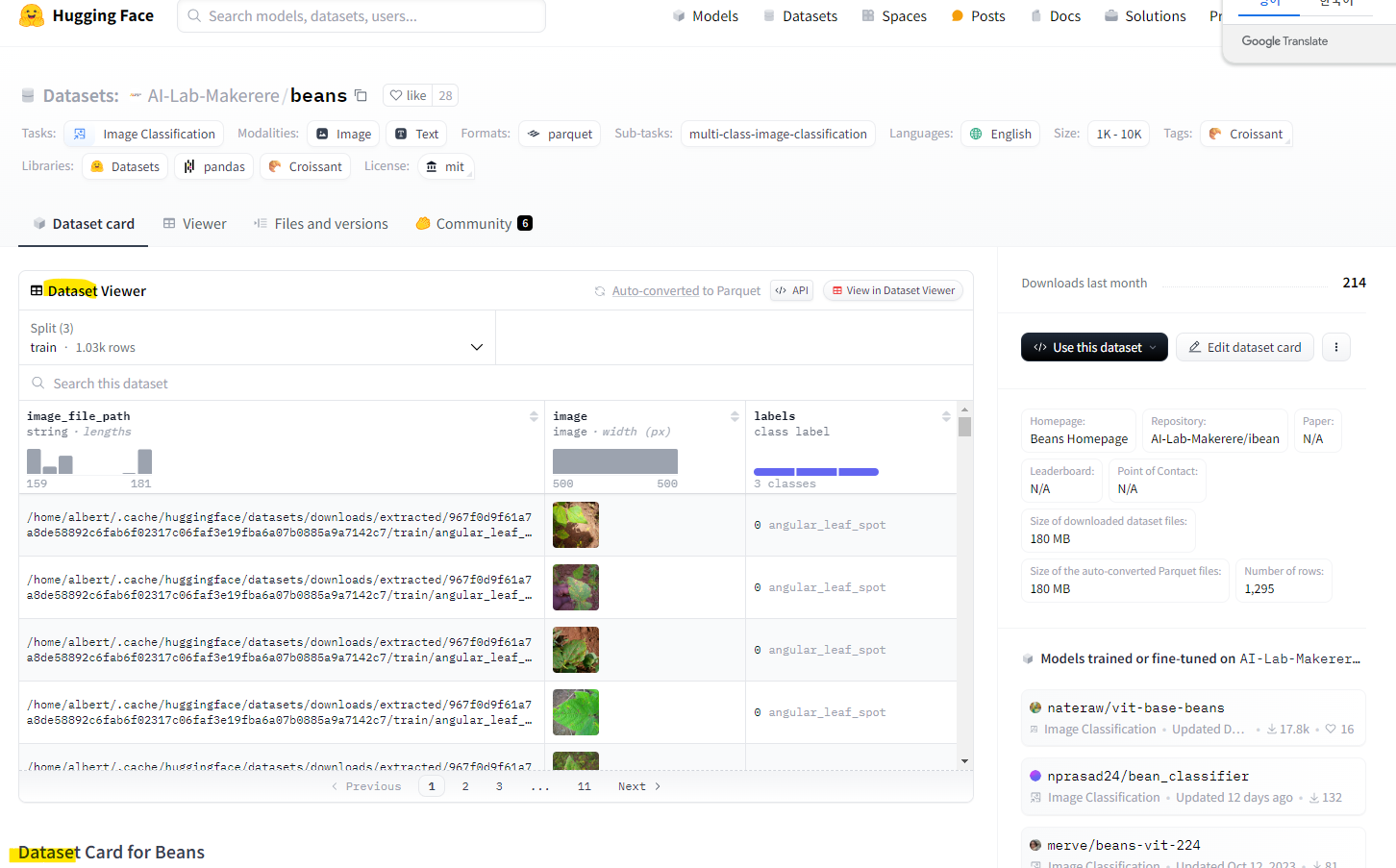The width and height of the screenshot is (1396, 868).
Task: Click the image width histogram bar
Action: click(615, 461)
